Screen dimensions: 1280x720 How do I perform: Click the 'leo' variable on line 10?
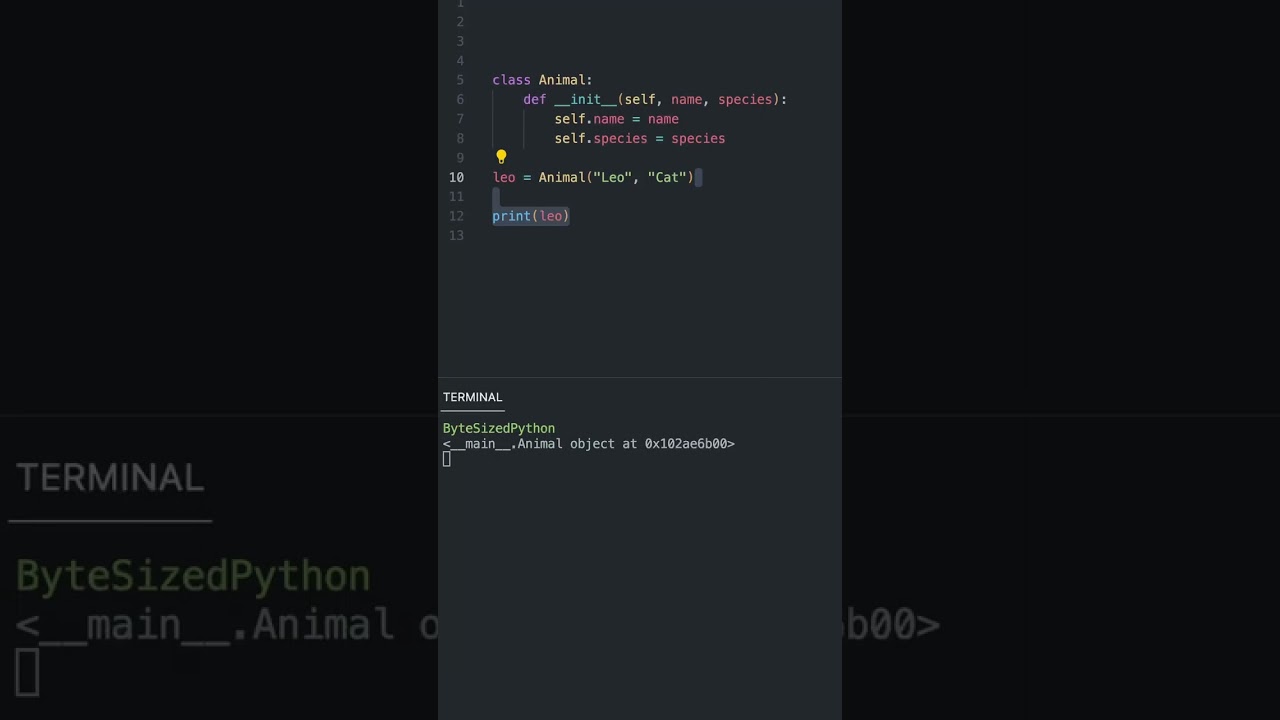point(504,177)
